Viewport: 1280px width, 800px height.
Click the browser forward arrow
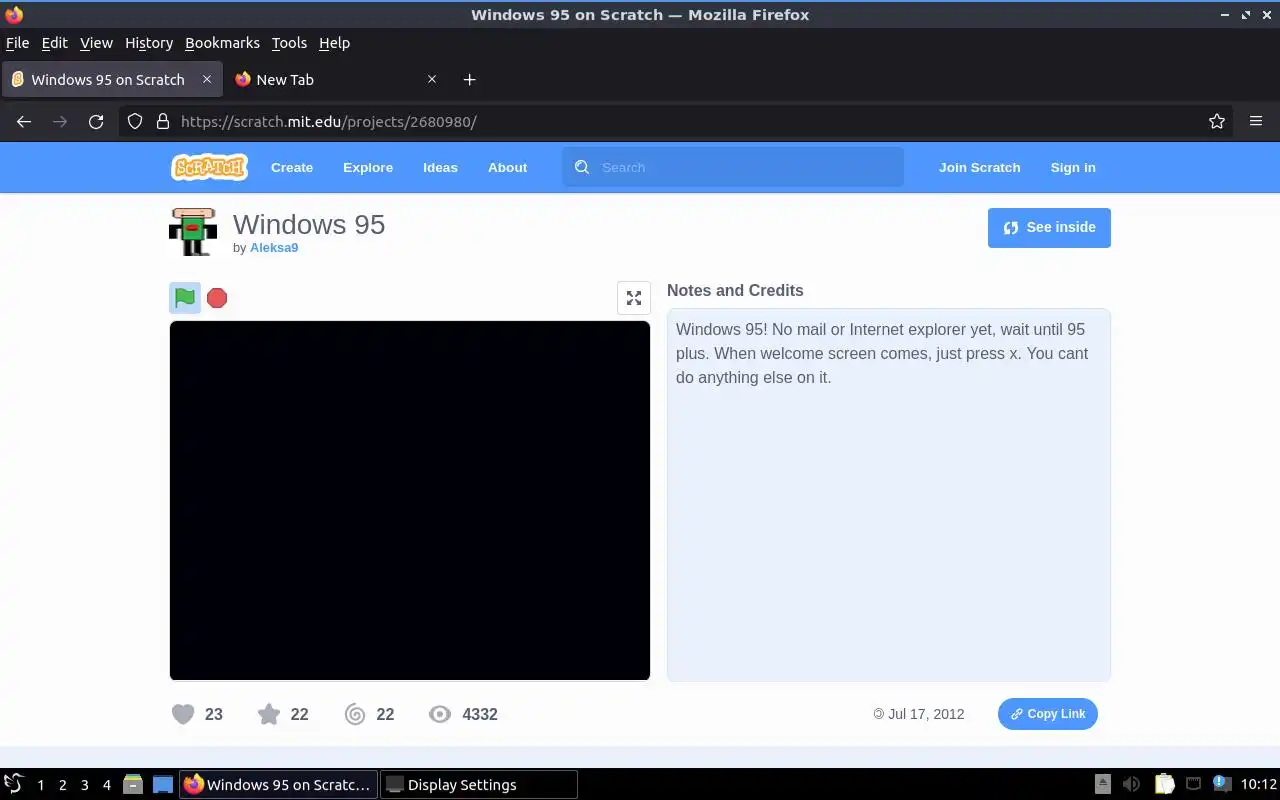[x=60, y=121]
